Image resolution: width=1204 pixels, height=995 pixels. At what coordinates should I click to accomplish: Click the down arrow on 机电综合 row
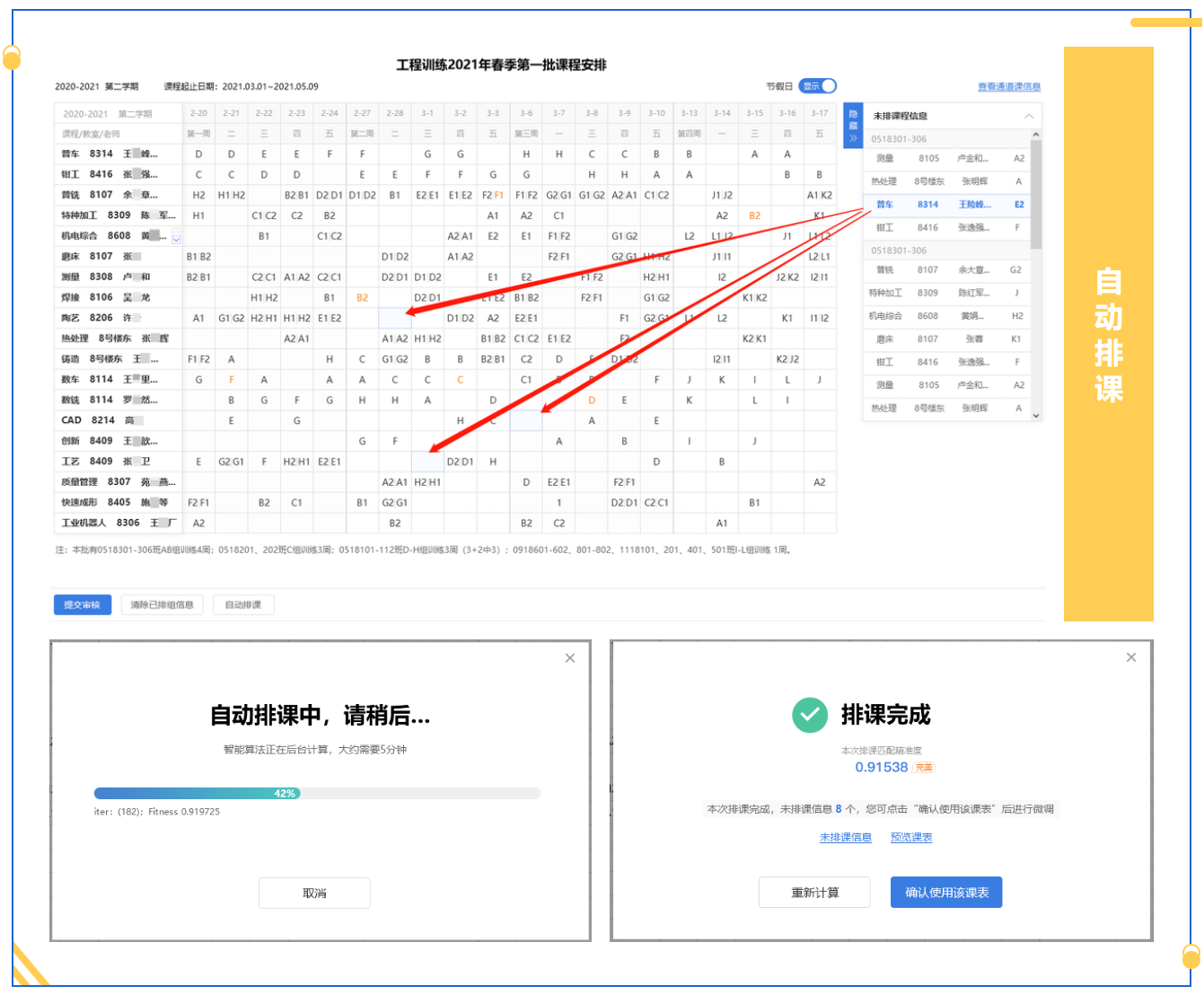pos(177,241)
